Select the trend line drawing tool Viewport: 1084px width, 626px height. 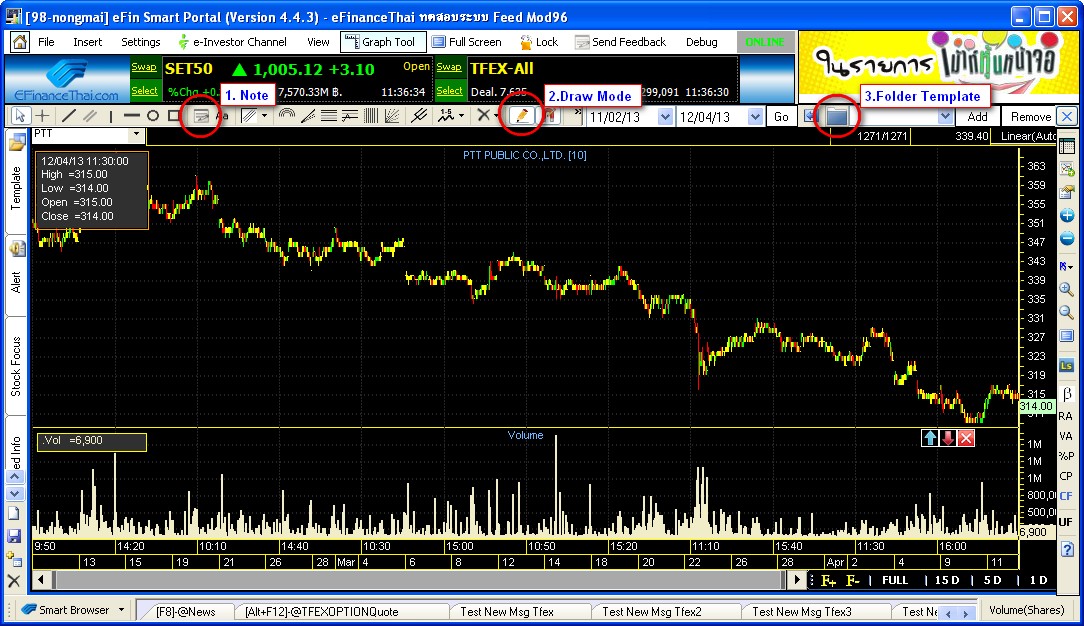click(x=68, y=116)
